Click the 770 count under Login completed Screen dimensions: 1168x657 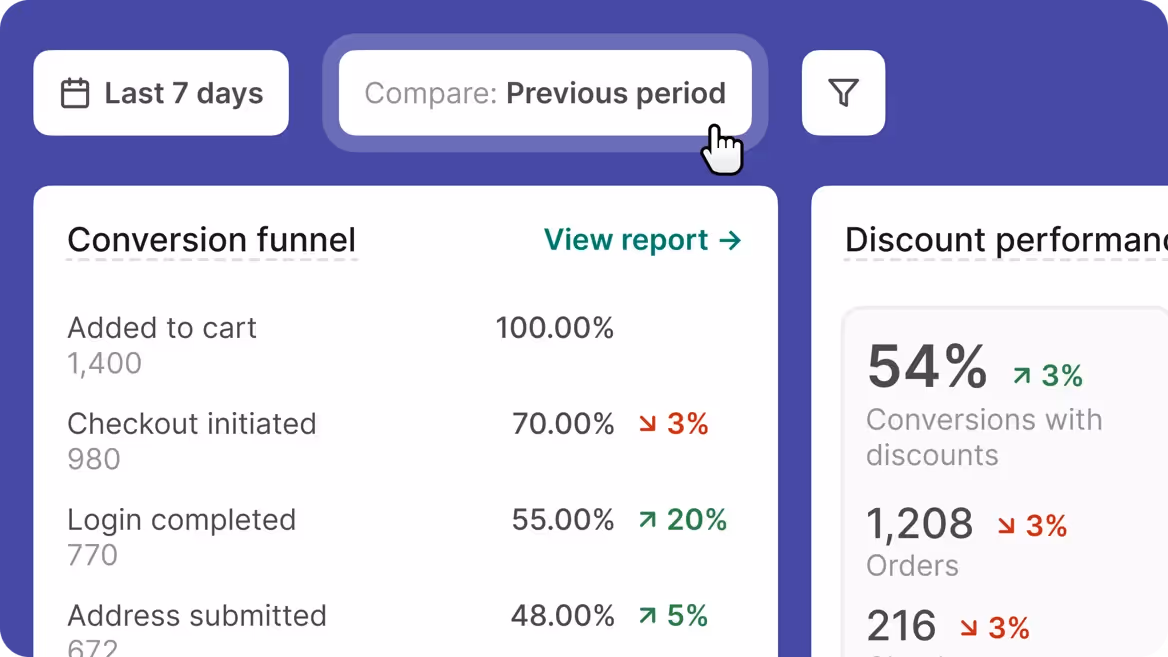pyautogui.click(x=92, y=556)
